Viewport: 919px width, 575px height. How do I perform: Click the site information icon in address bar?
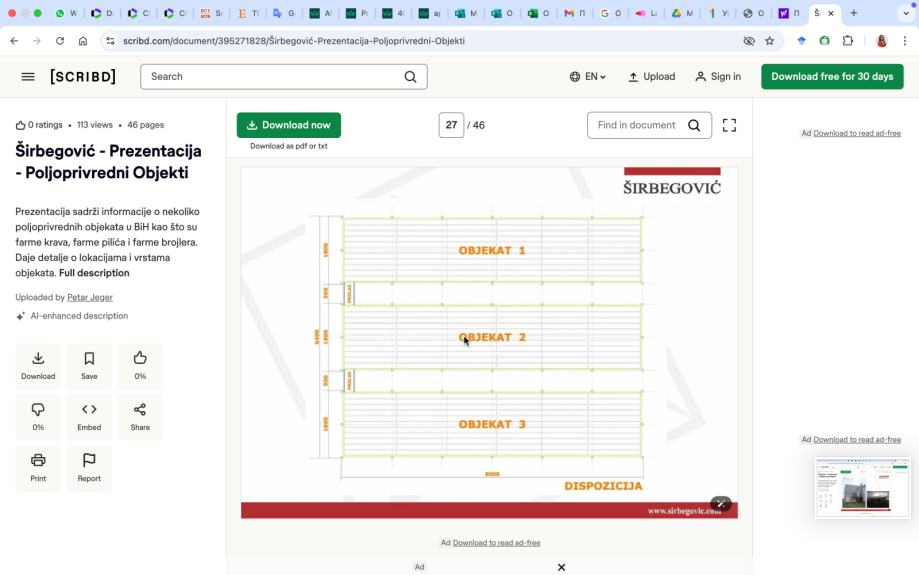(x=110, y=41)
